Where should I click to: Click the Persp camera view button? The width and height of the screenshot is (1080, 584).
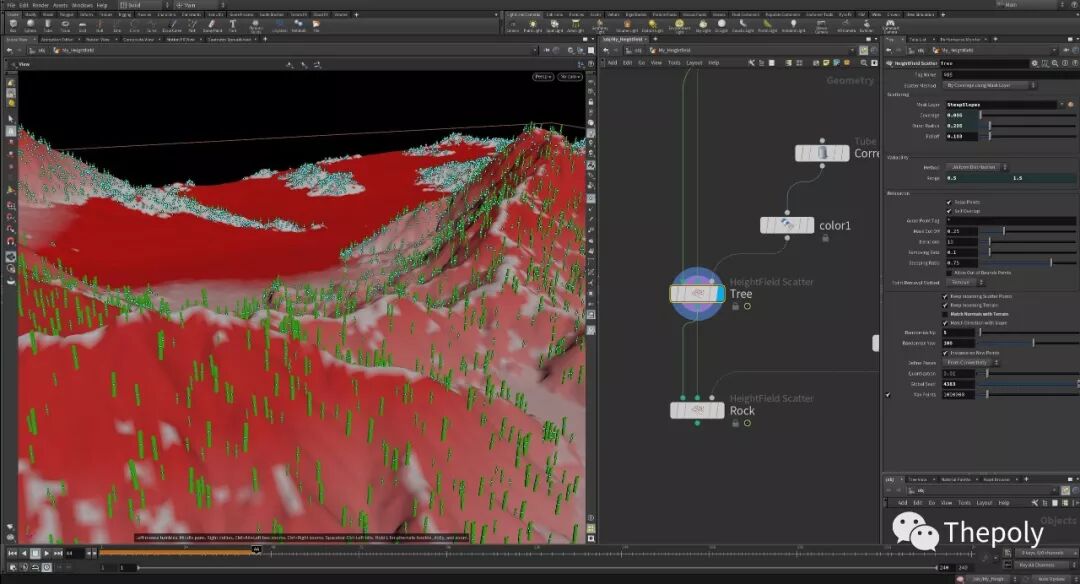(543, 77)
